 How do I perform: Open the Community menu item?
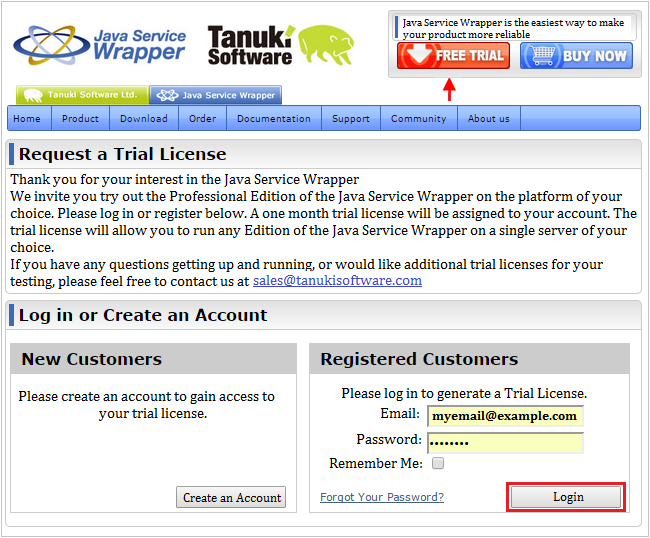point(419,119)
